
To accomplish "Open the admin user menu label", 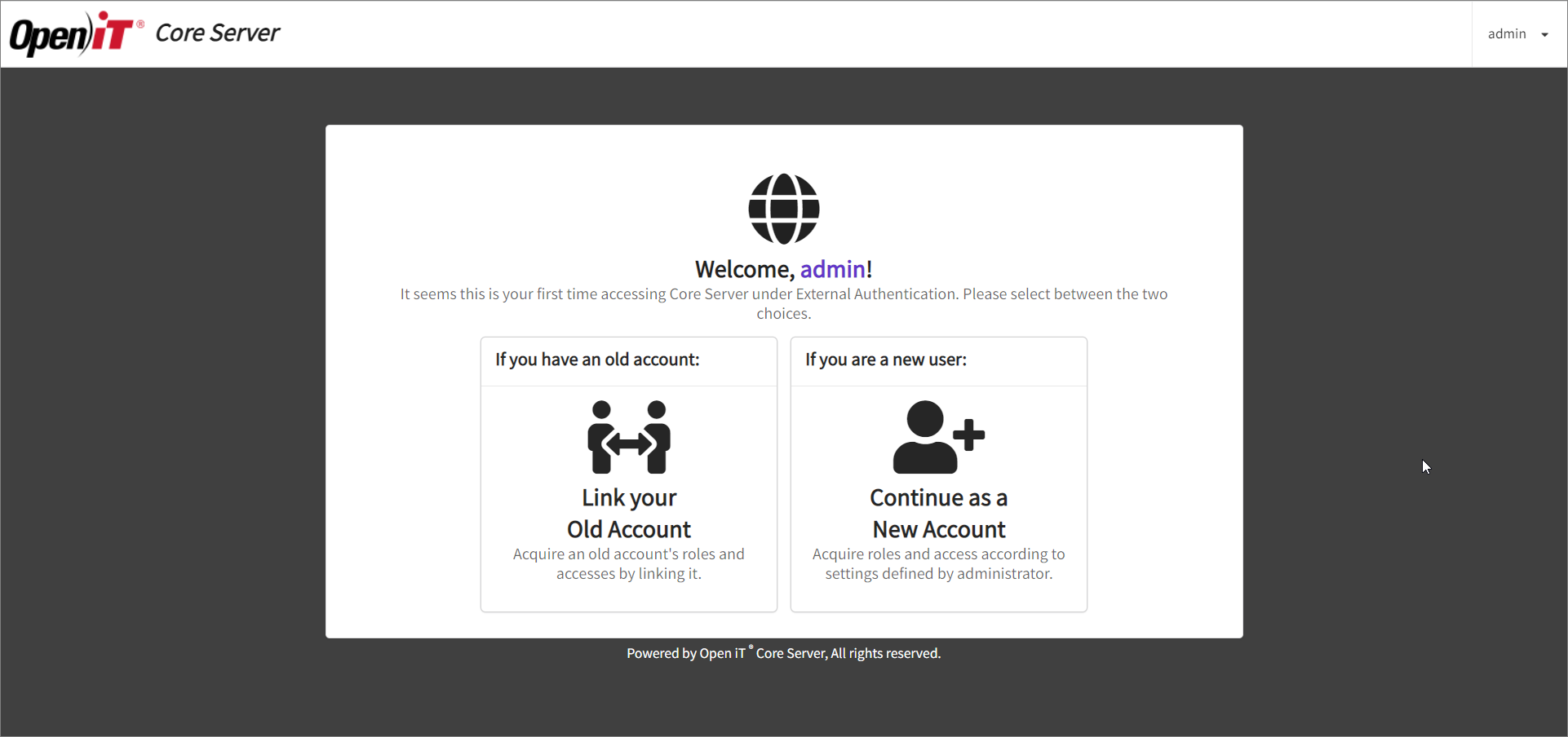I will coord(1506,33).
